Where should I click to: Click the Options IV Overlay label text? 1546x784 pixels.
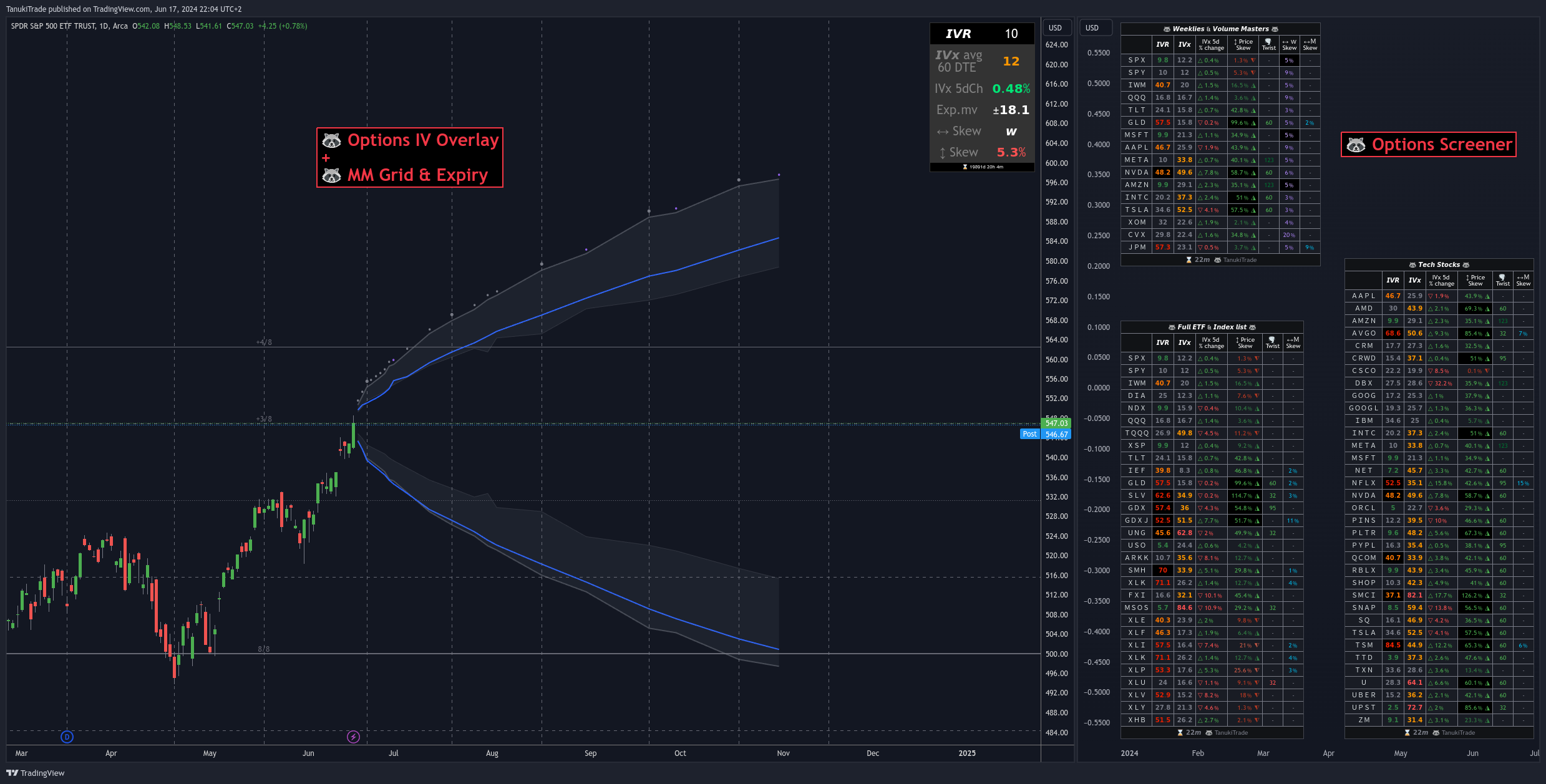click(x=423, y=140)
